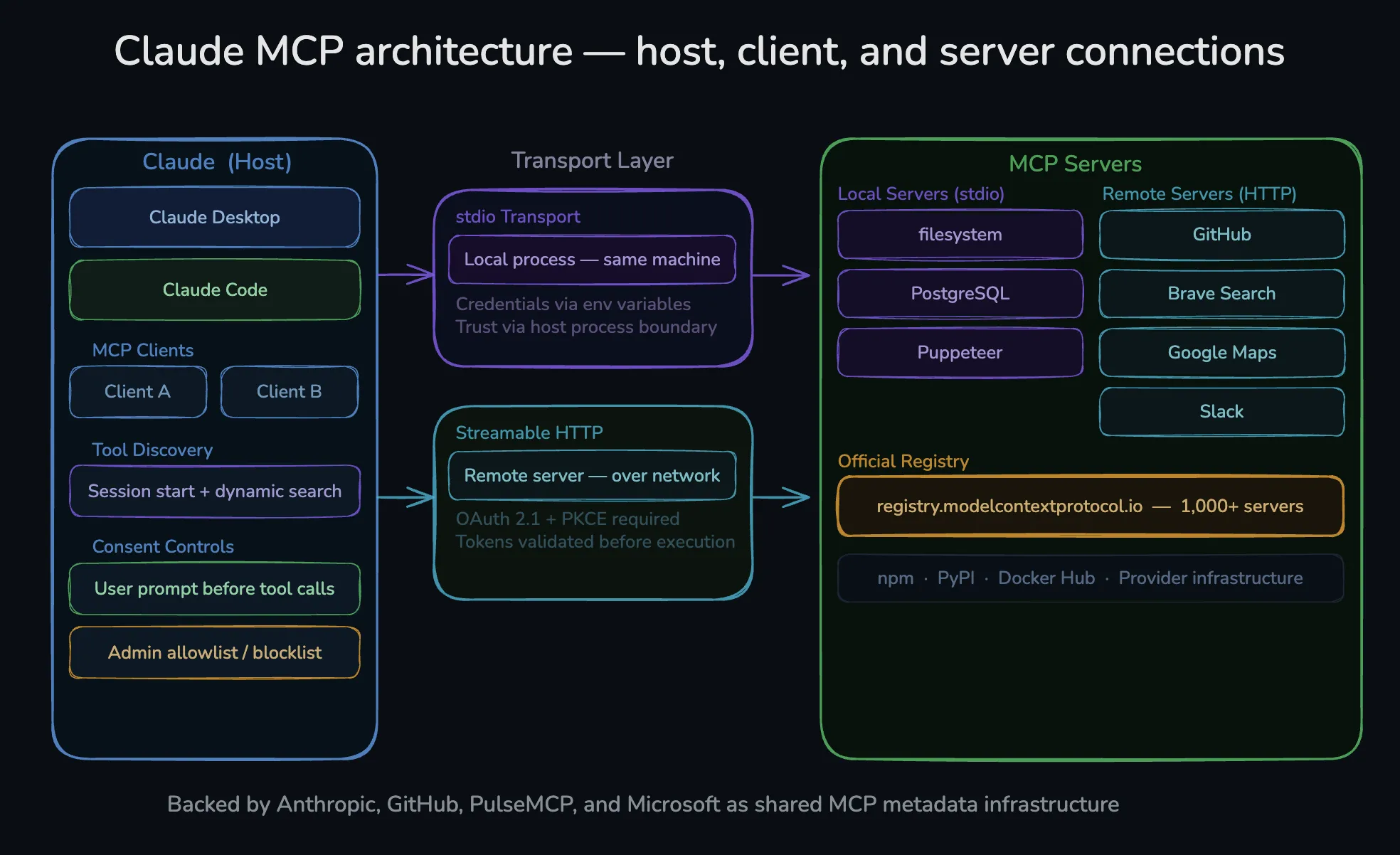Click the Client B box
The width and height of the screenshot is (1400, 855).
[x=290, y=391]
